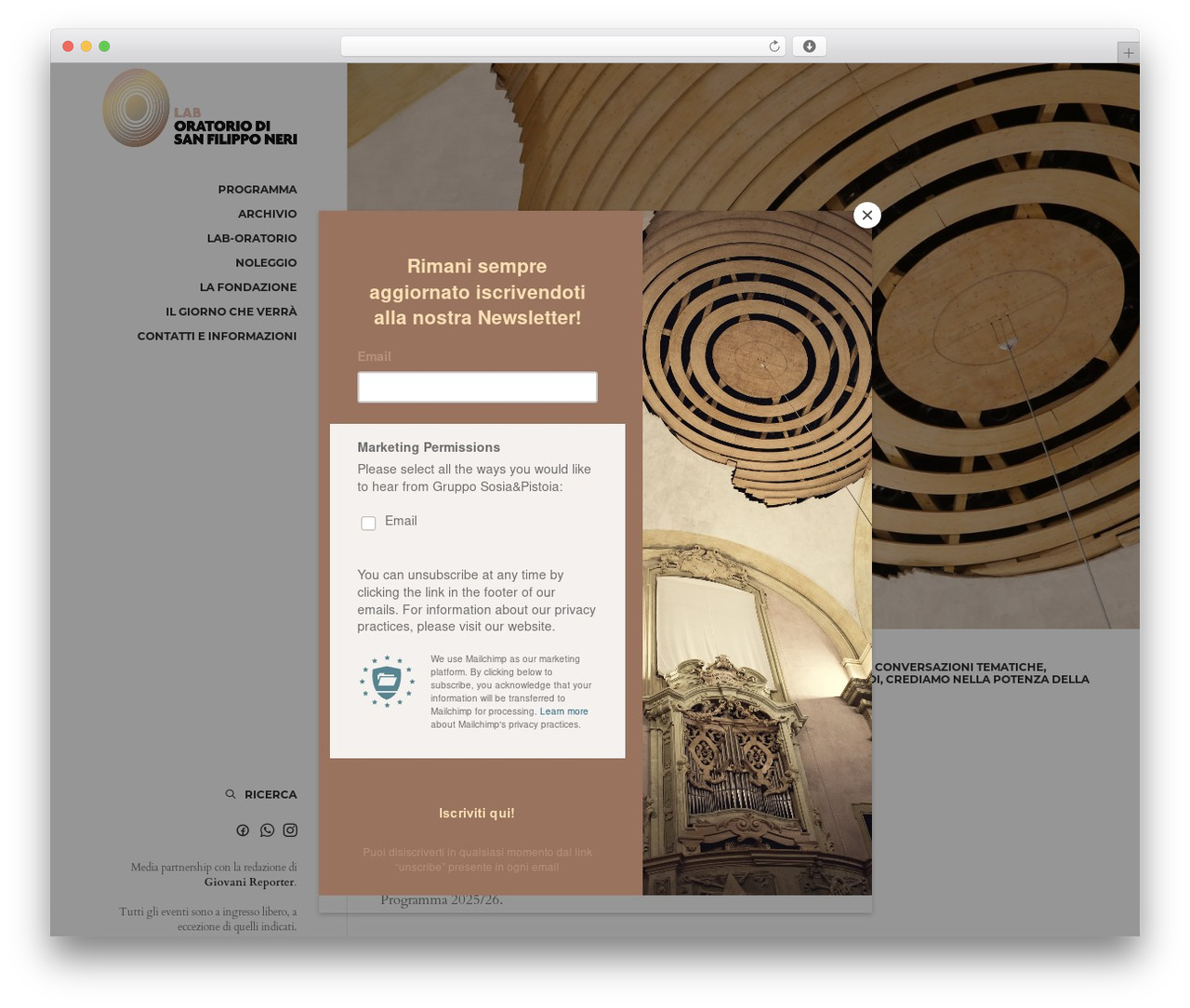The height and width of the screenshot is (1008, 1190).
Task: Click the search magnifier icon
Action: pos(231,794)
